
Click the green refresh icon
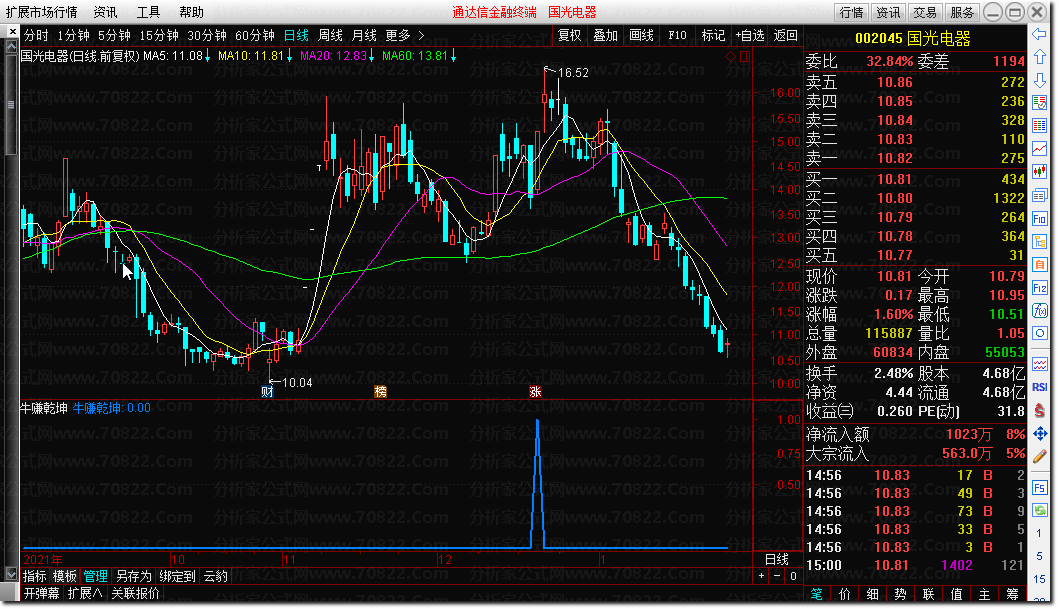(1039, 510)
